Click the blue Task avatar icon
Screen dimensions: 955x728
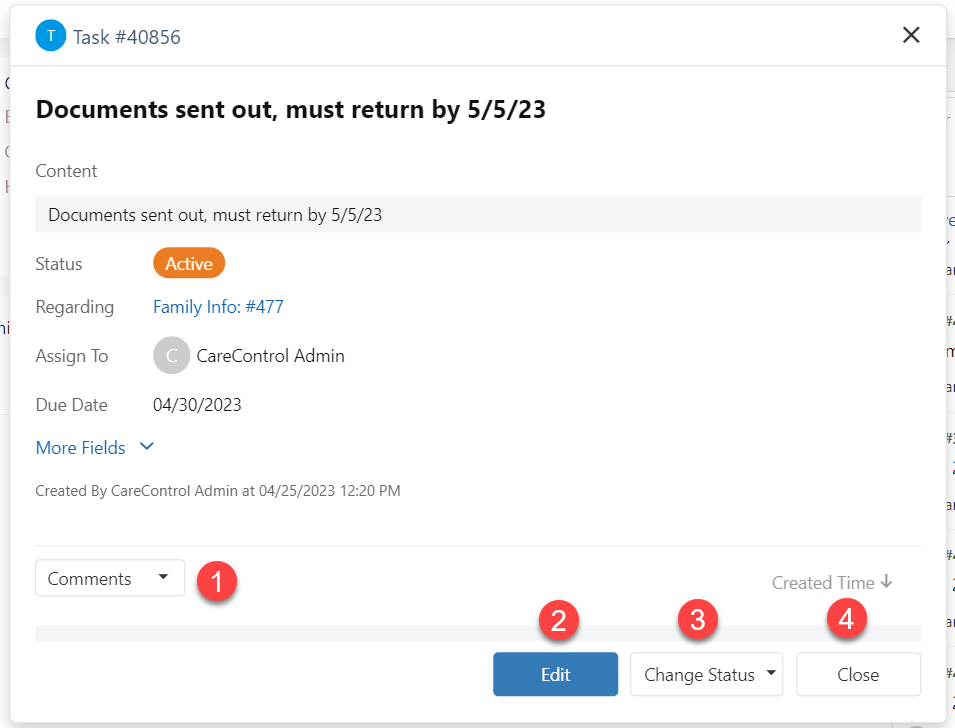tap(51, 36)
